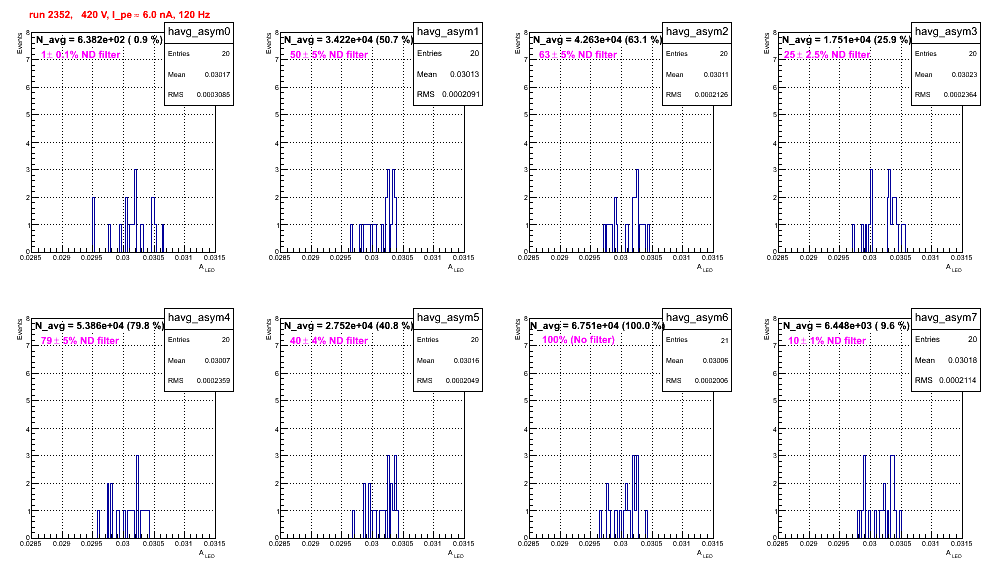Click N_avg = 6.751e+04 label
The width and height of the screenshot is (996, 572).
(x=597, y=325)
